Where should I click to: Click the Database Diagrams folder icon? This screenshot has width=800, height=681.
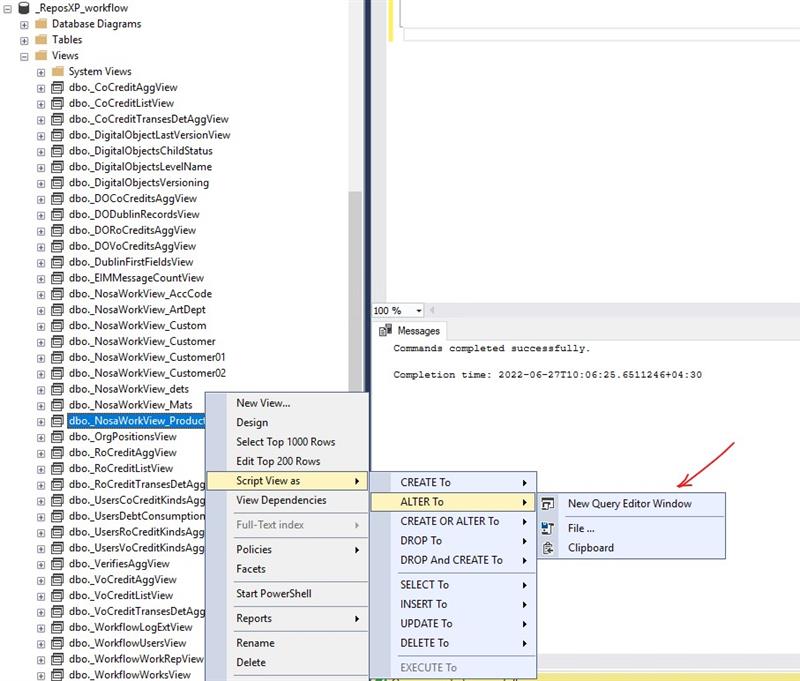(41, 24)
